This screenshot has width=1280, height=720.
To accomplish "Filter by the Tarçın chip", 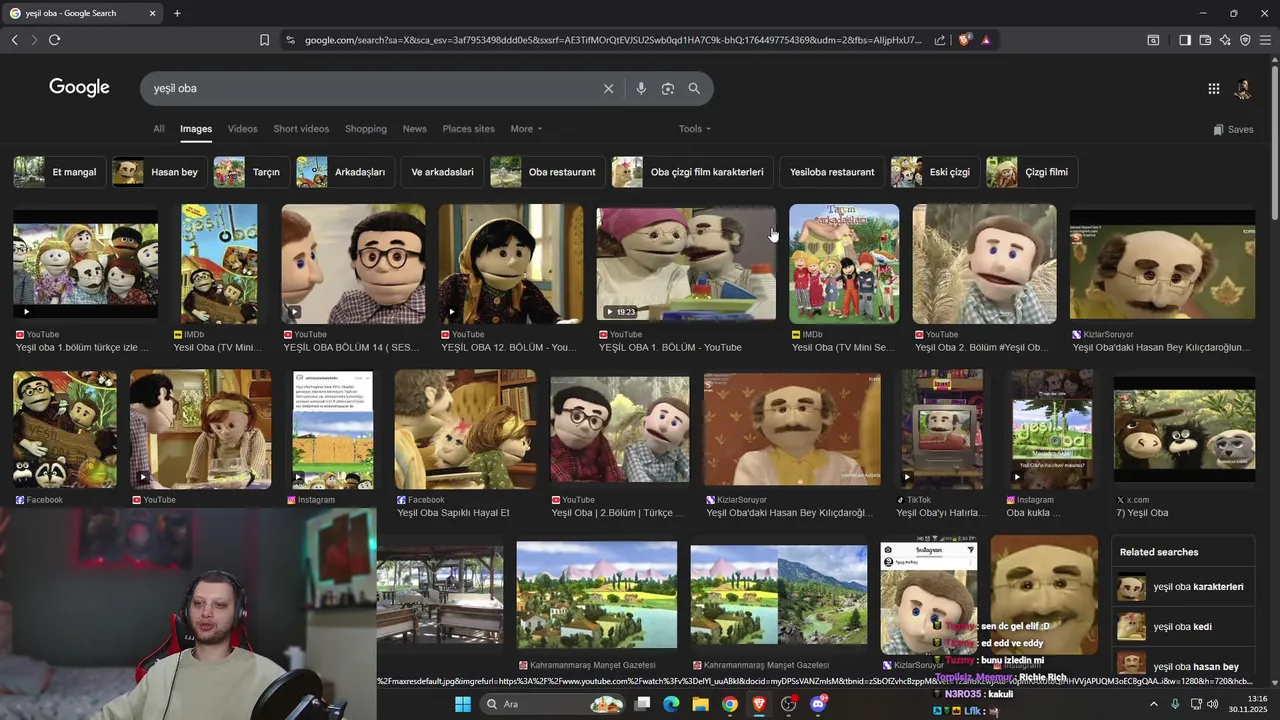I will point(251,172).
